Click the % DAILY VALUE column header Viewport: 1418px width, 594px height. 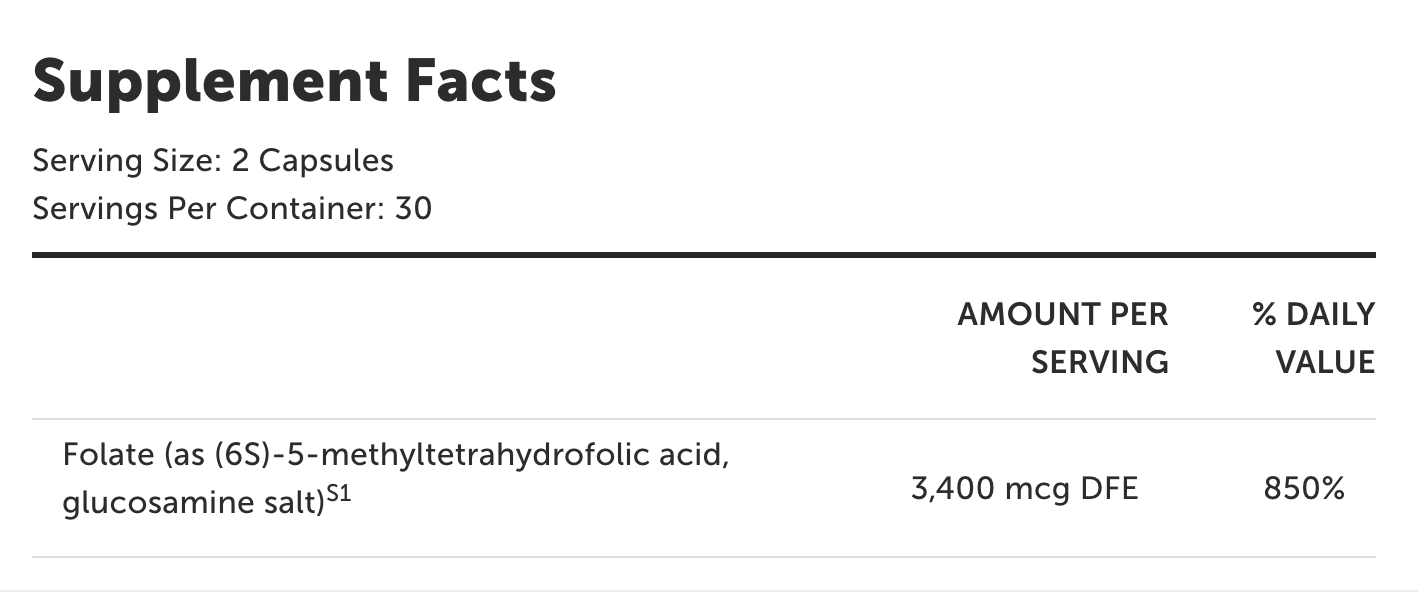(x=1313, y=338)
